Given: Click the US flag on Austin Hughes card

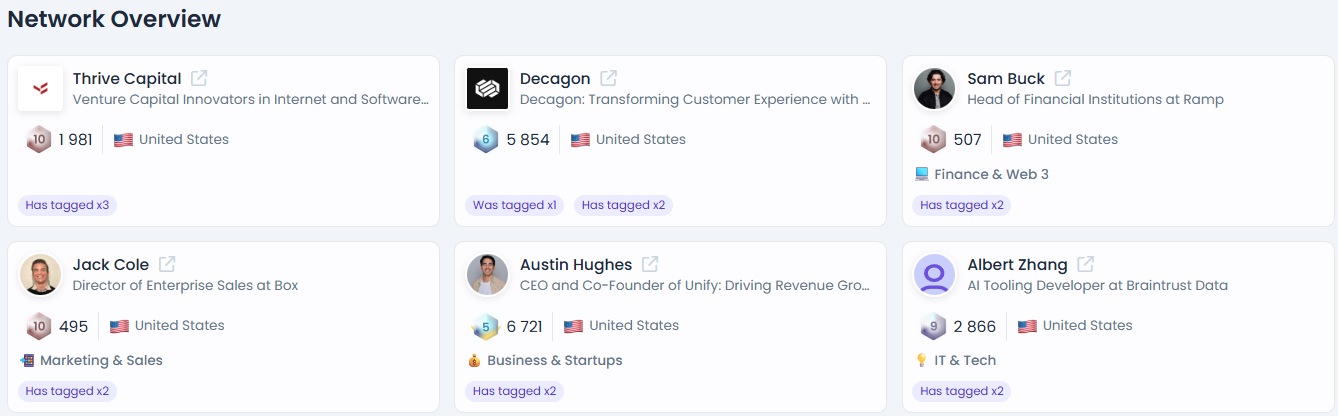Looking at the screenshot, I should [x=573, y=326].
